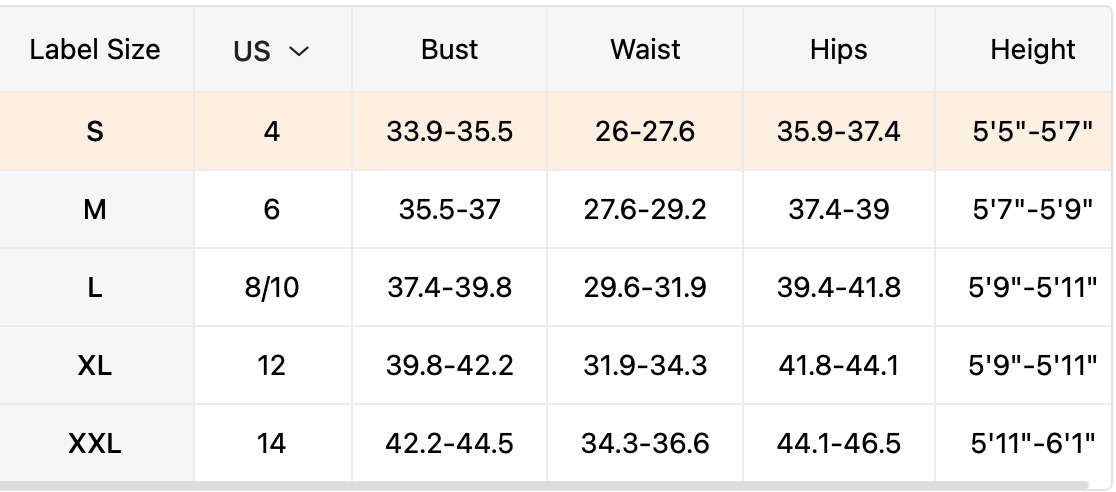Click the M label size cell
This screenshot has width=1116, height=492.
pos(95,209)
